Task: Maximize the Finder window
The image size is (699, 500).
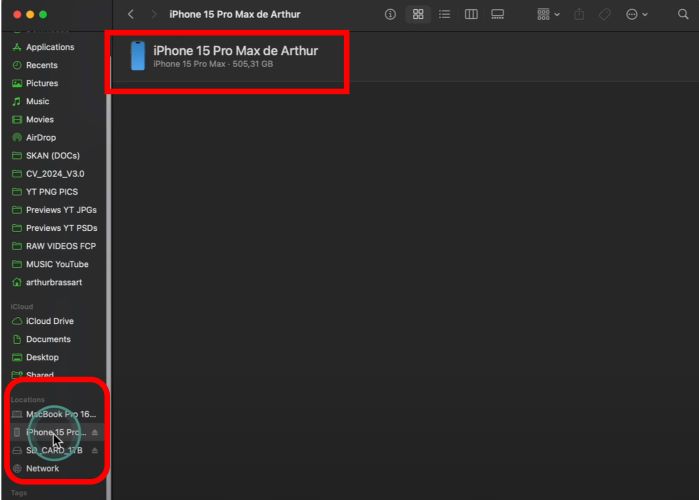Action: point(43,14)
